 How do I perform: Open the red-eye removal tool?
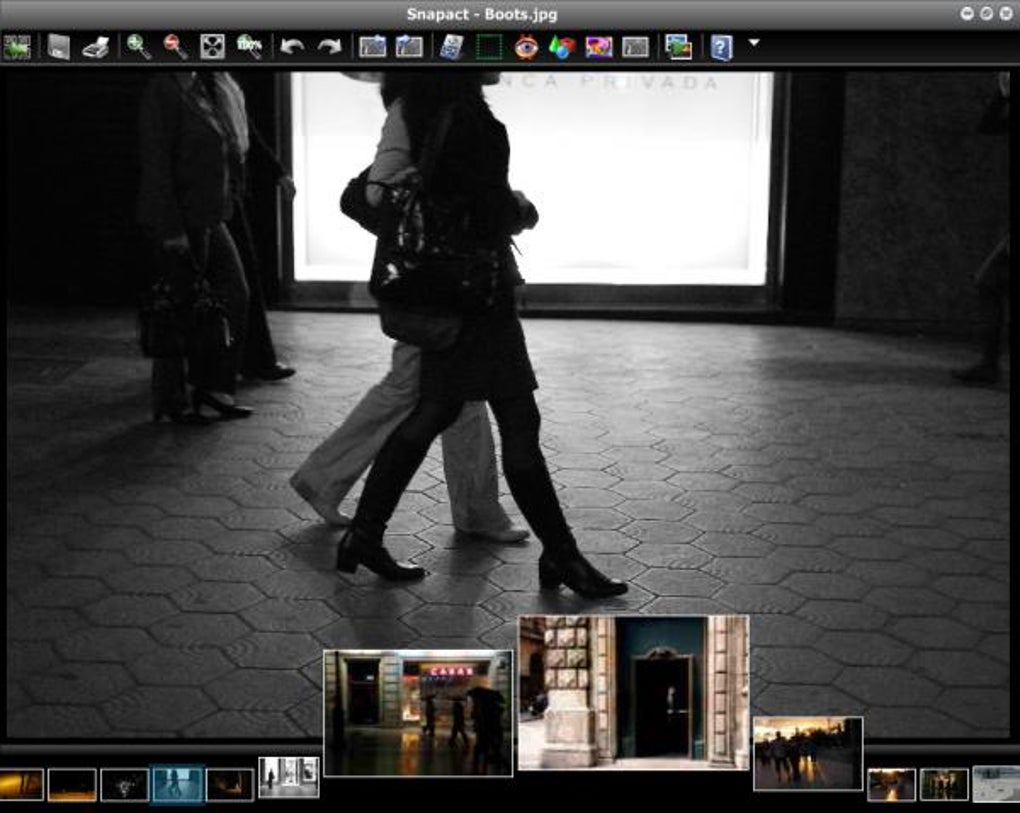pos(526,47)
